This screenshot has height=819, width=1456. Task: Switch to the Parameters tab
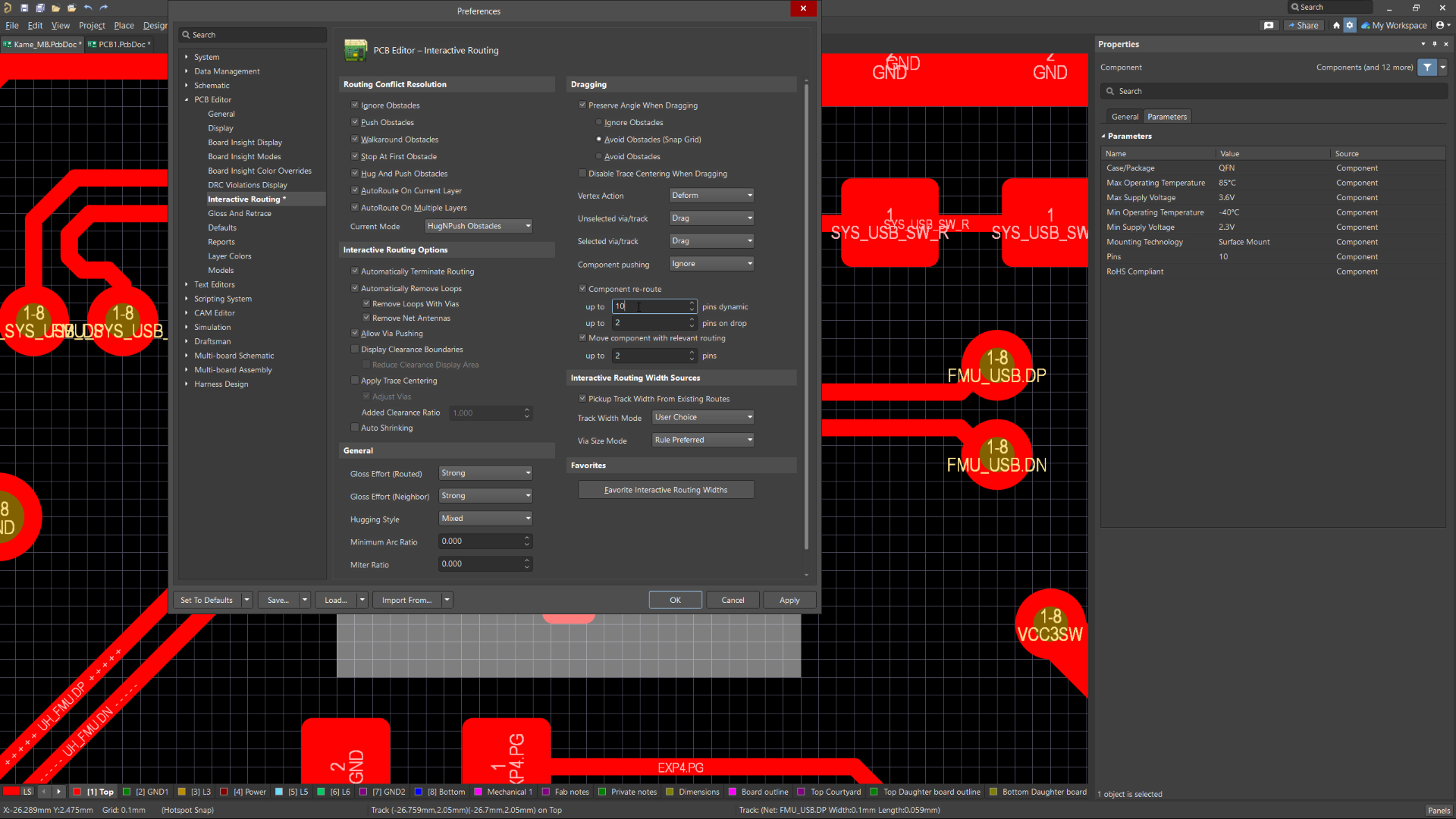click(x=1166, y=116)
